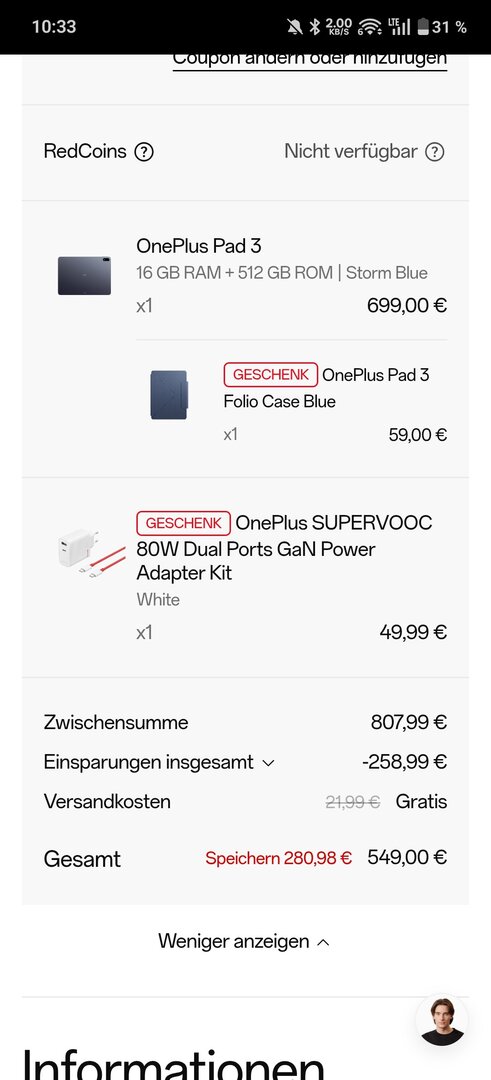
Task: Open the Folio Case Blue thumbnail
Action: [169, 395]
